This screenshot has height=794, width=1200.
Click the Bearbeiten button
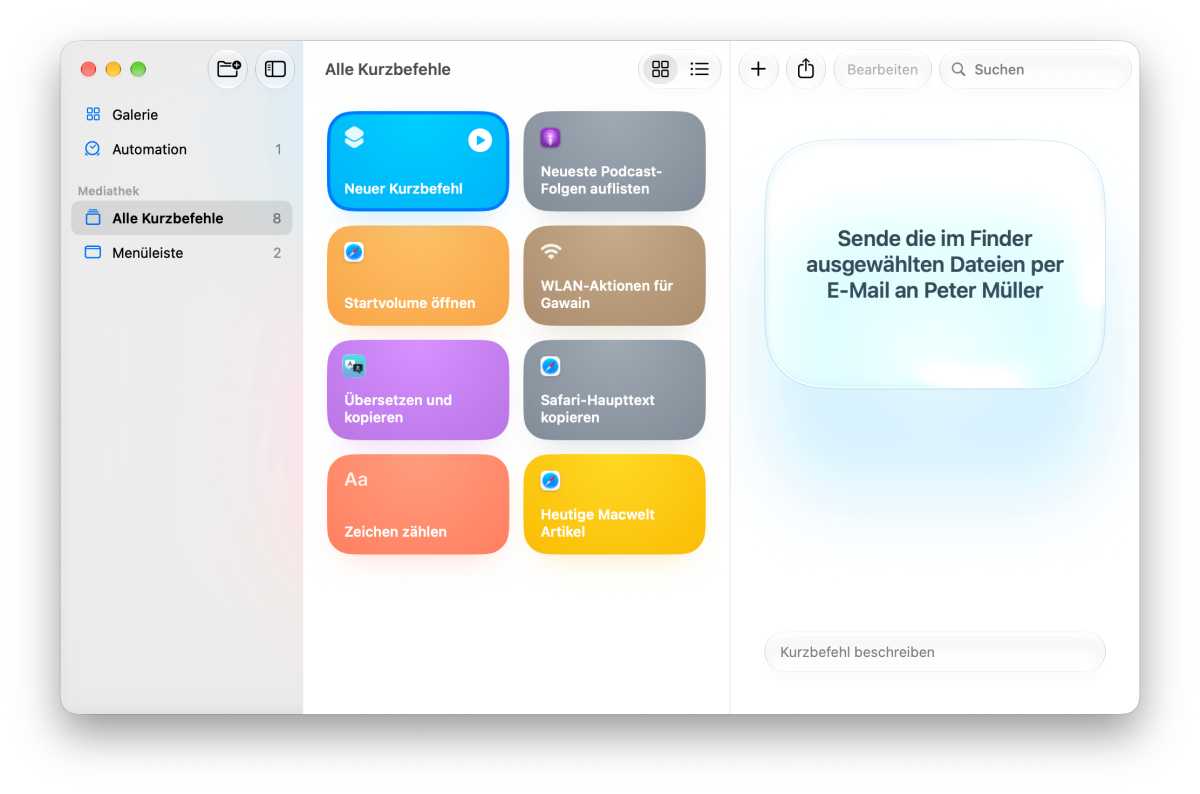pyautogui.click(x=882, y=69)
